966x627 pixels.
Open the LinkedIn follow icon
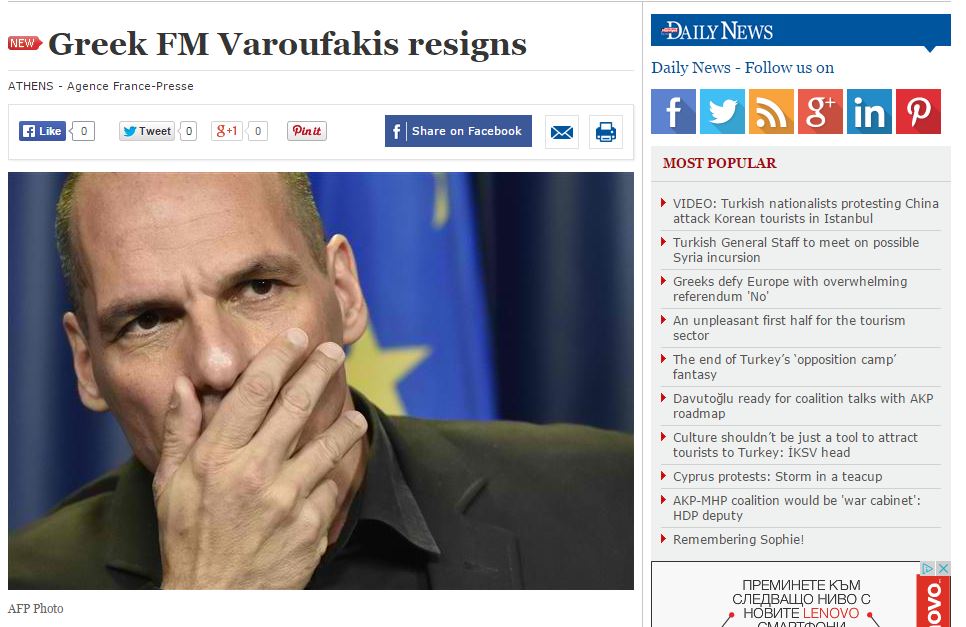[x=869, y=111]
